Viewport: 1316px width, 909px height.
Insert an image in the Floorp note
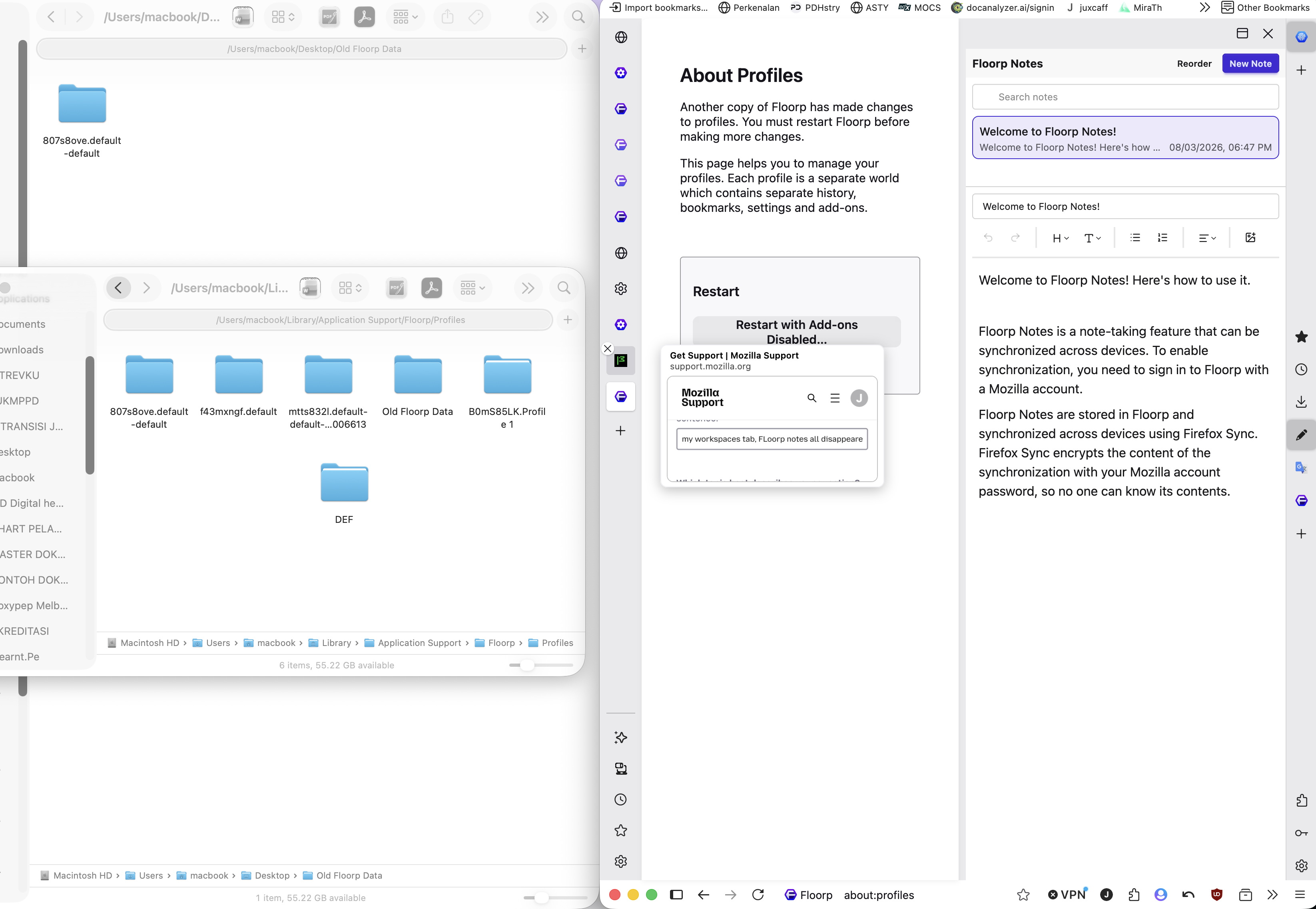tap(1250, 237)
